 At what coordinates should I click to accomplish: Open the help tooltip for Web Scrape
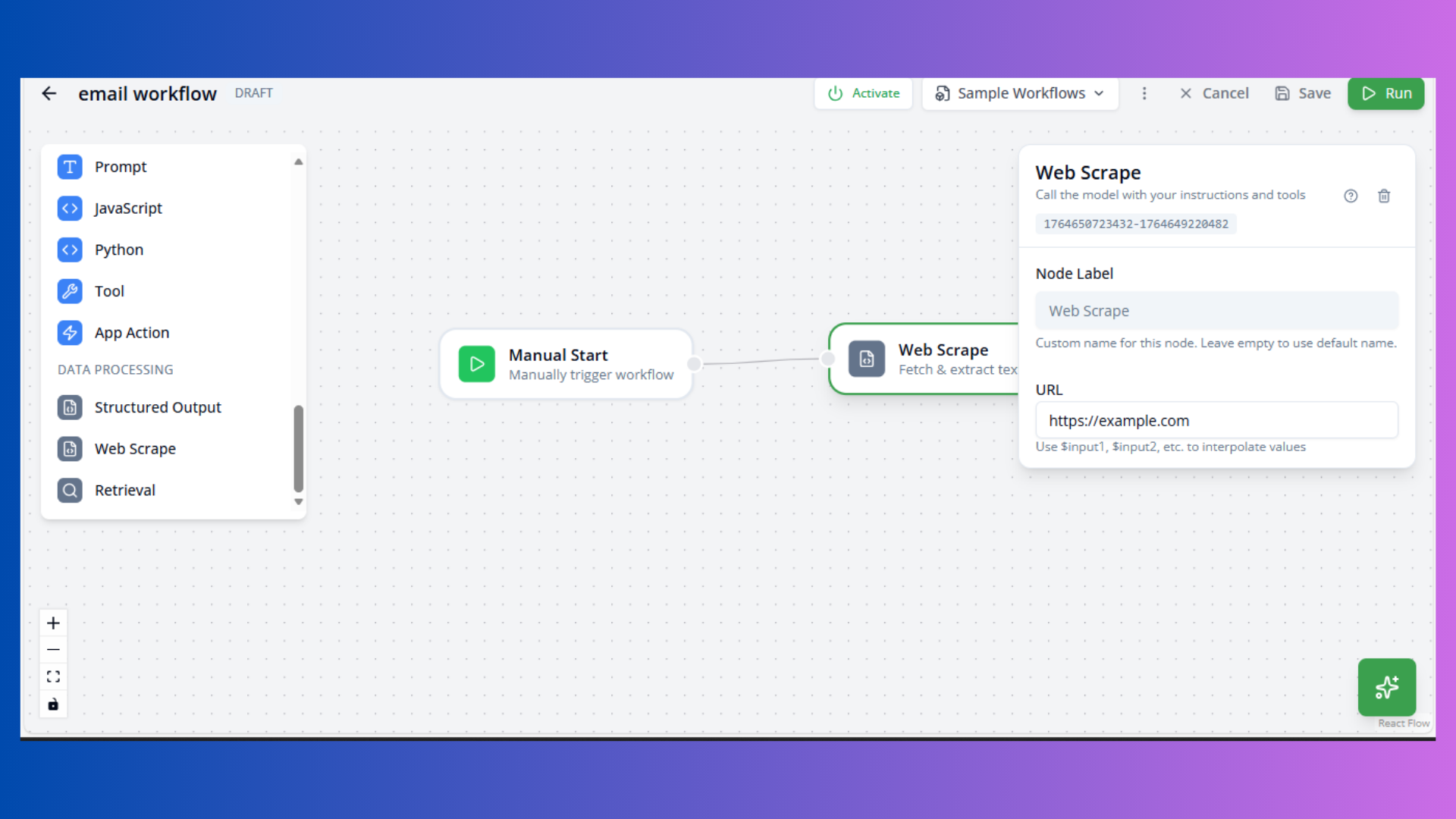[1351, 196]
